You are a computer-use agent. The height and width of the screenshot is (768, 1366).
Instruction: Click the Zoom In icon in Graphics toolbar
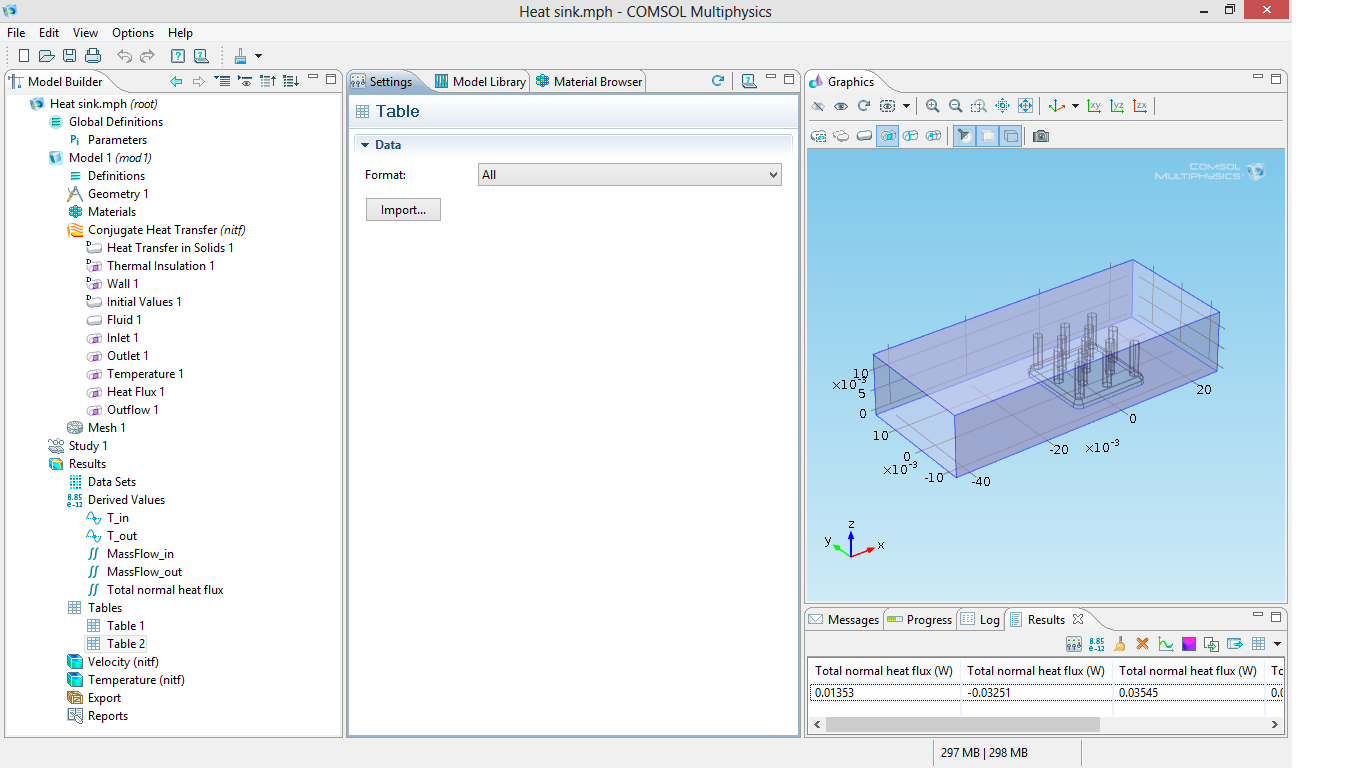tap(933, 106)
